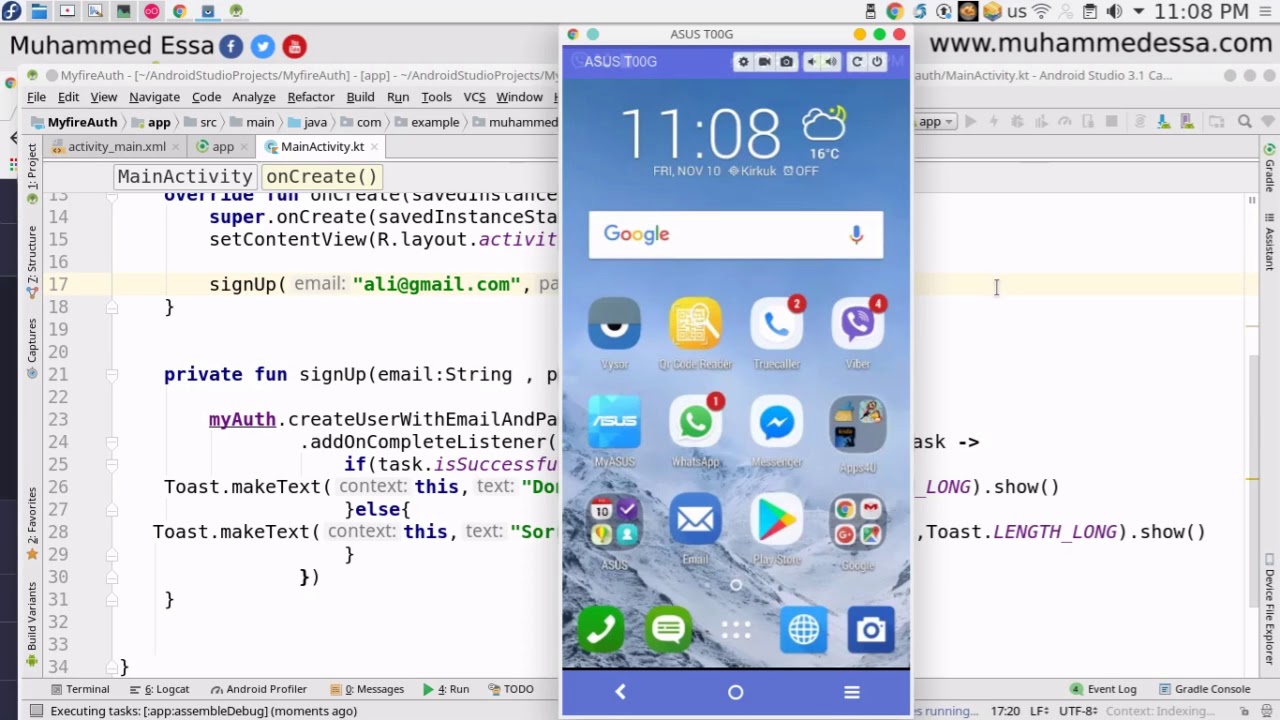Open the Vysor app on phone

click(x=614, y=334)
